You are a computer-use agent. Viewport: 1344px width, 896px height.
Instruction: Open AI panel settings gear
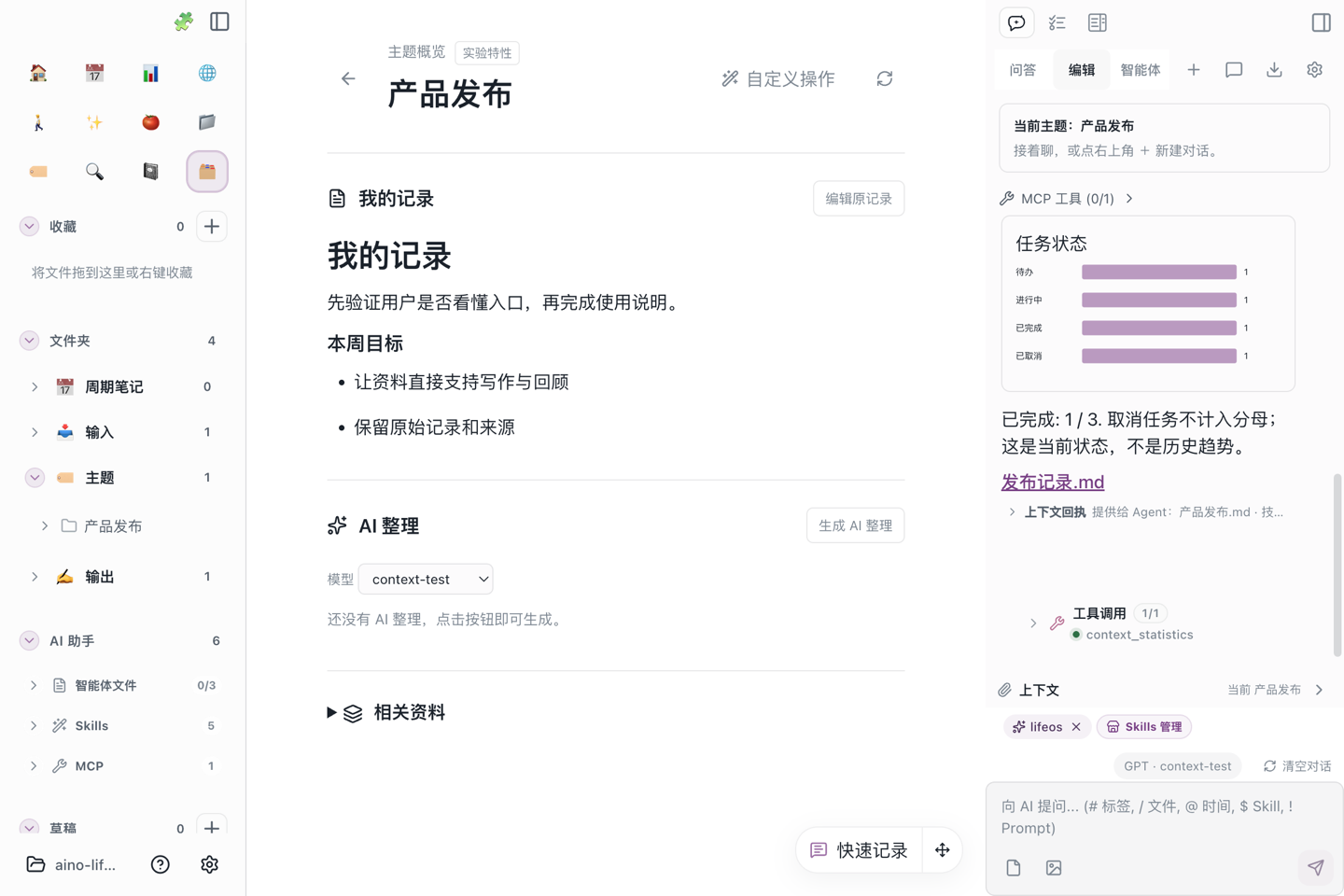(x=1314, y=70)
